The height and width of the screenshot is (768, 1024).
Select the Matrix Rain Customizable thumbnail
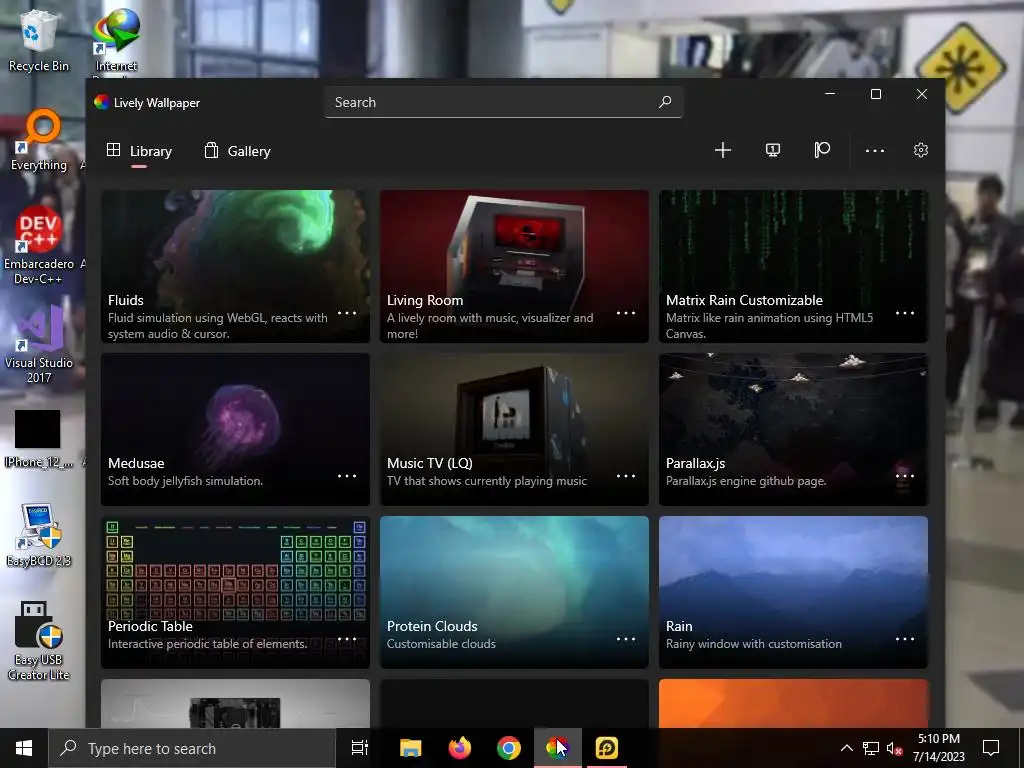(x=793, y=266)
